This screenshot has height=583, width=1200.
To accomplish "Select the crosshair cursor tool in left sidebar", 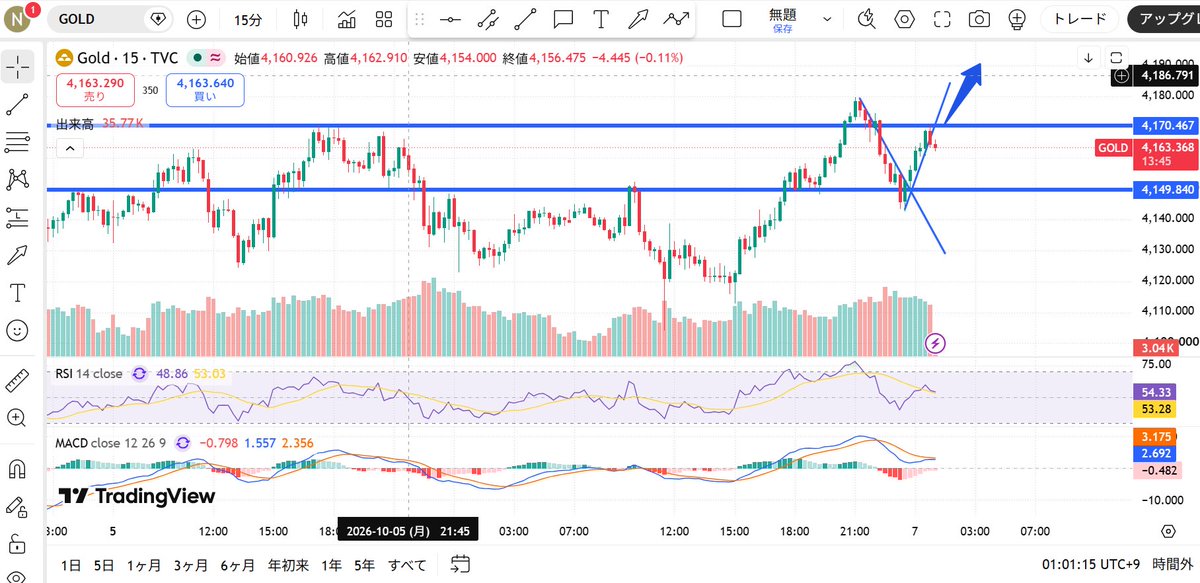I will tap(17, 68).
